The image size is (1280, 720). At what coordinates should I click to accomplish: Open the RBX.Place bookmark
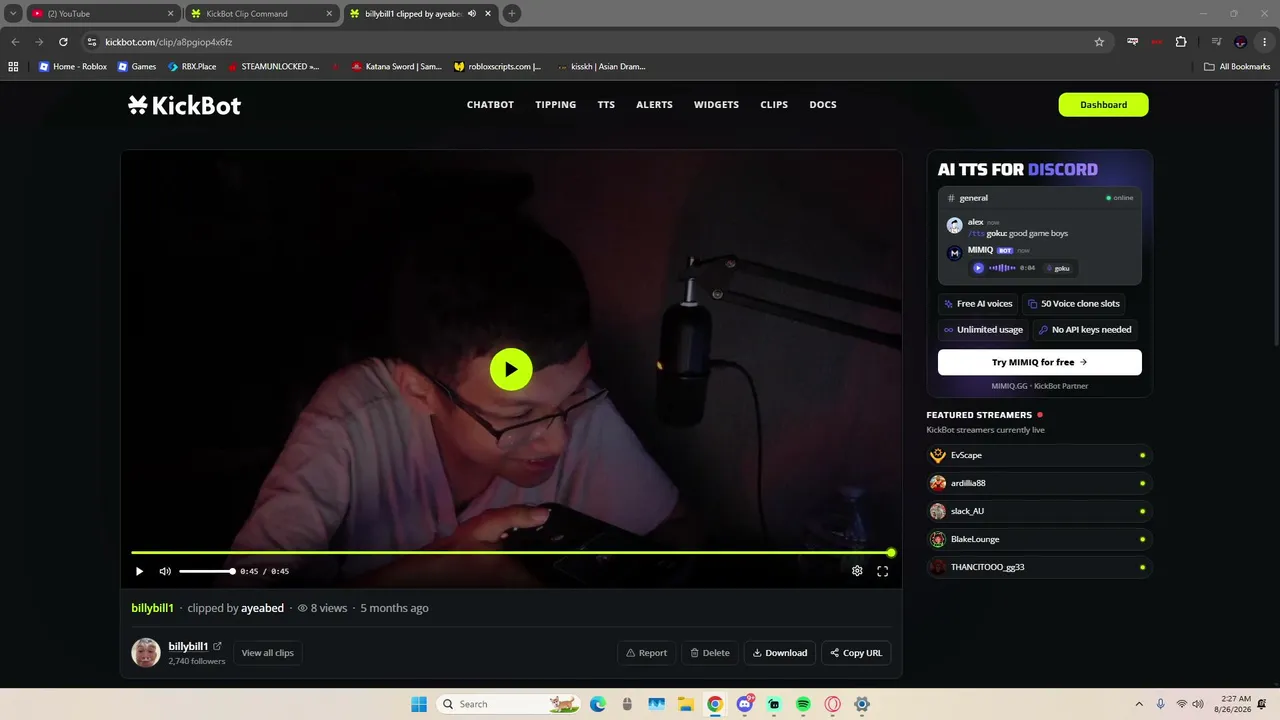(191, 67)
